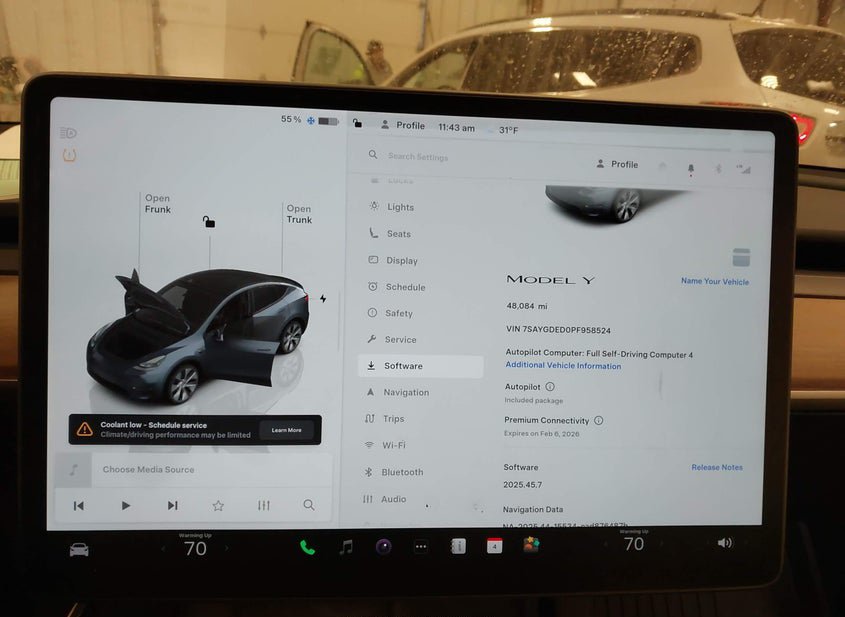This screenshot has width=845, height=617.
Task: Tap Choose Media Source
Action: coord(148,469)
